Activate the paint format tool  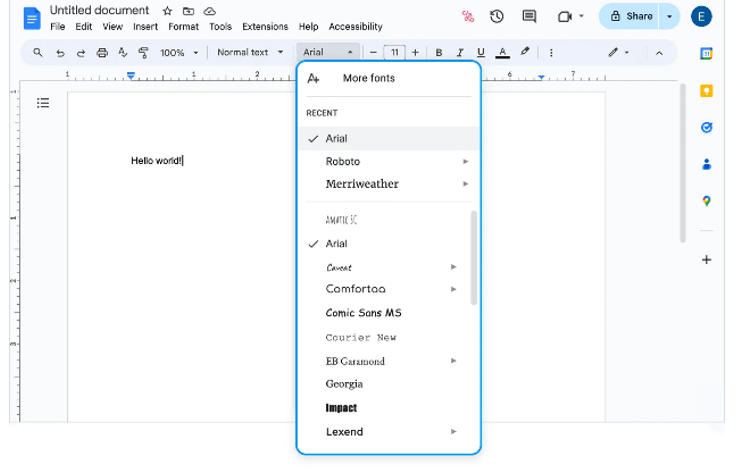click(x=144, y=52)
